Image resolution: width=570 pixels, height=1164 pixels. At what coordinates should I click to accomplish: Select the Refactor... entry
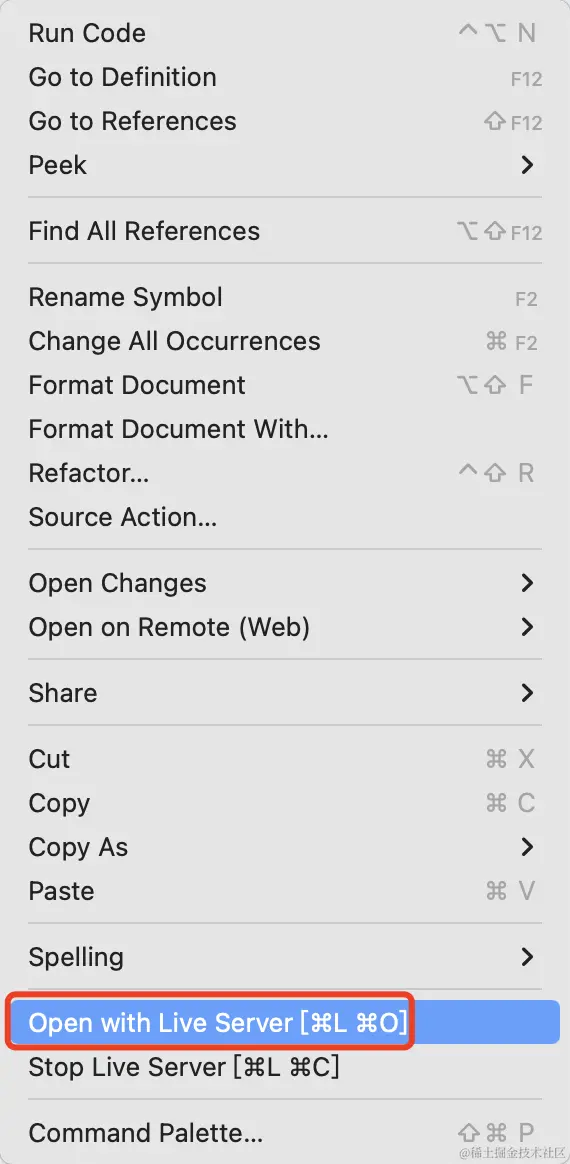(x=285, y=473)
